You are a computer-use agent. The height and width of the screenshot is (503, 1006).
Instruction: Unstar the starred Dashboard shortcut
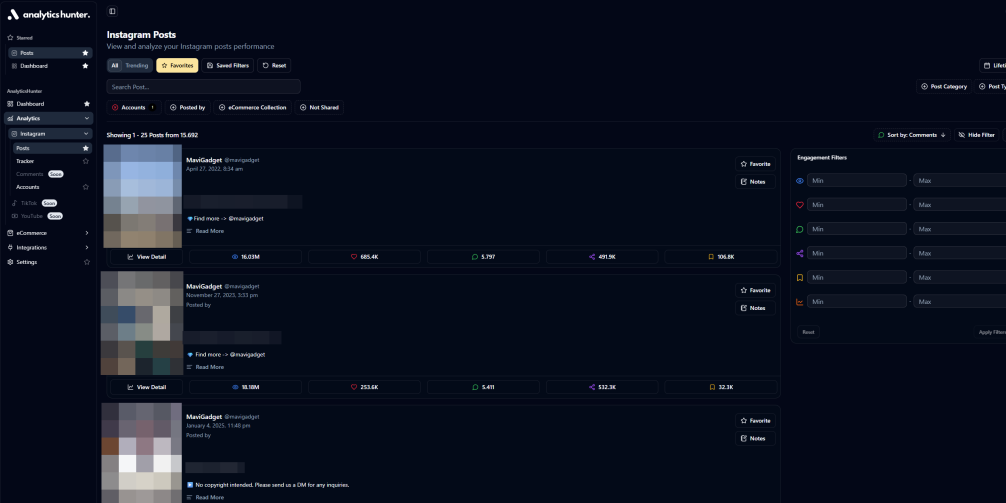tap(85, 66)
